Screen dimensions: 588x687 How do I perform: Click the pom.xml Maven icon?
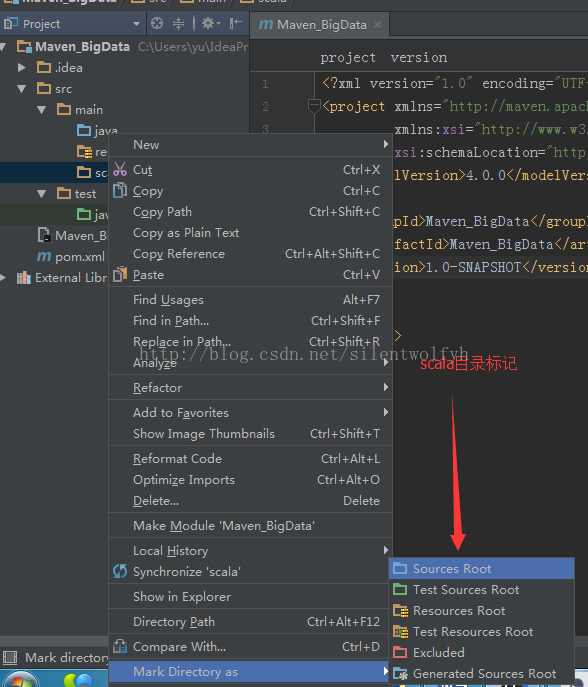44,257
